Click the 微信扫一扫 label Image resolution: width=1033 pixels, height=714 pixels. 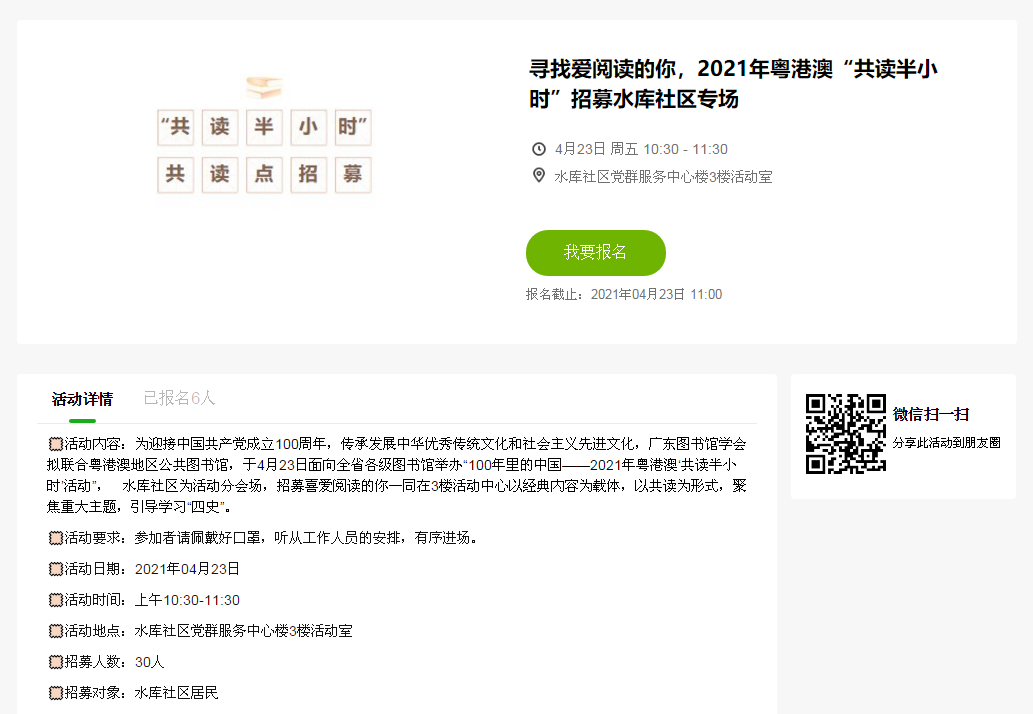[x=930, y=414]
